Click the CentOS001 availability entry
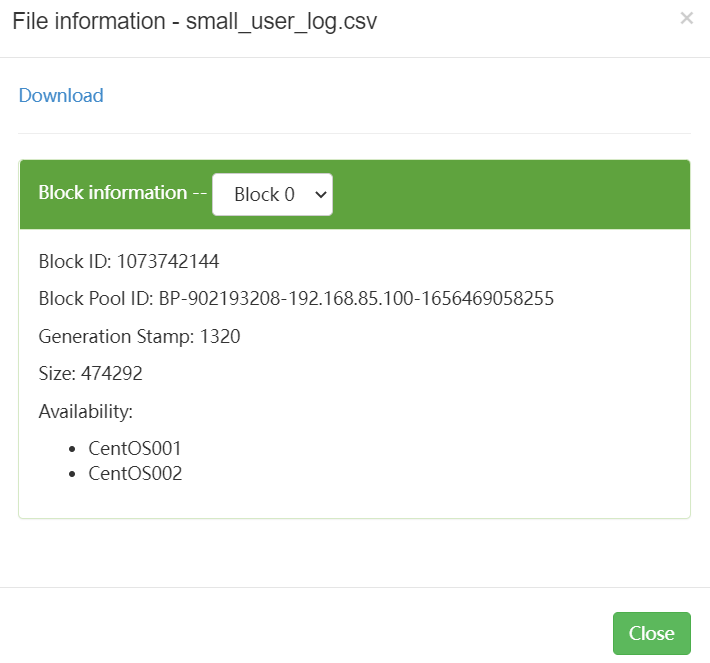This screenshot has width=710, height=663. pos(135,449)
